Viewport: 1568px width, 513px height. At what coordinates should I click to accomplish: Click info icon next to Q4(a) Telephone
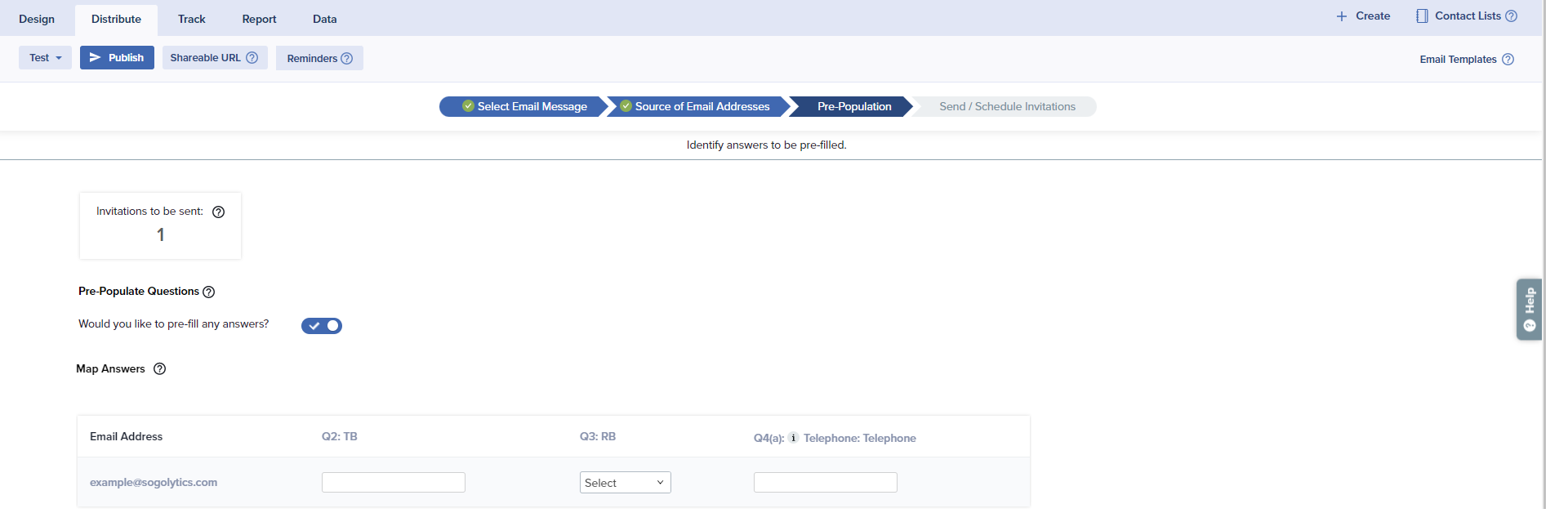(793, 438)
